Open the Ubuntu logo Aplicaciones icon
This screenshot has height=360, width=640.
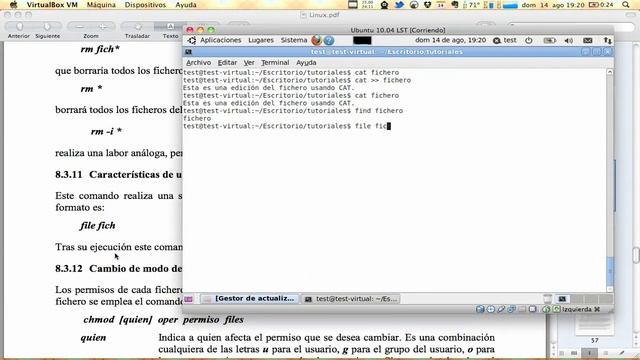[x=191, y=40]
